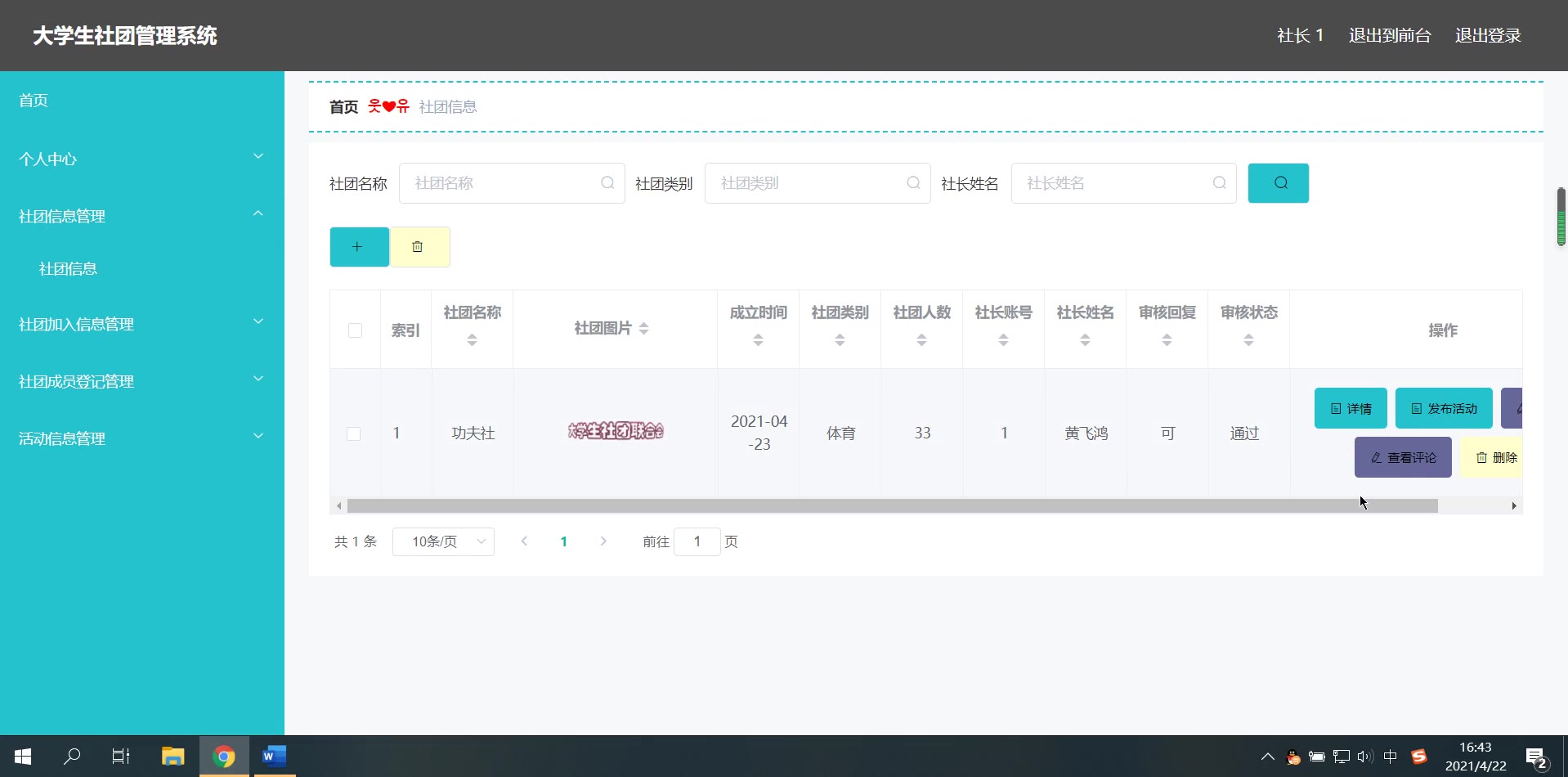Click the 社团名称 search input field
1568x777 pixels.
click(504, 183)
